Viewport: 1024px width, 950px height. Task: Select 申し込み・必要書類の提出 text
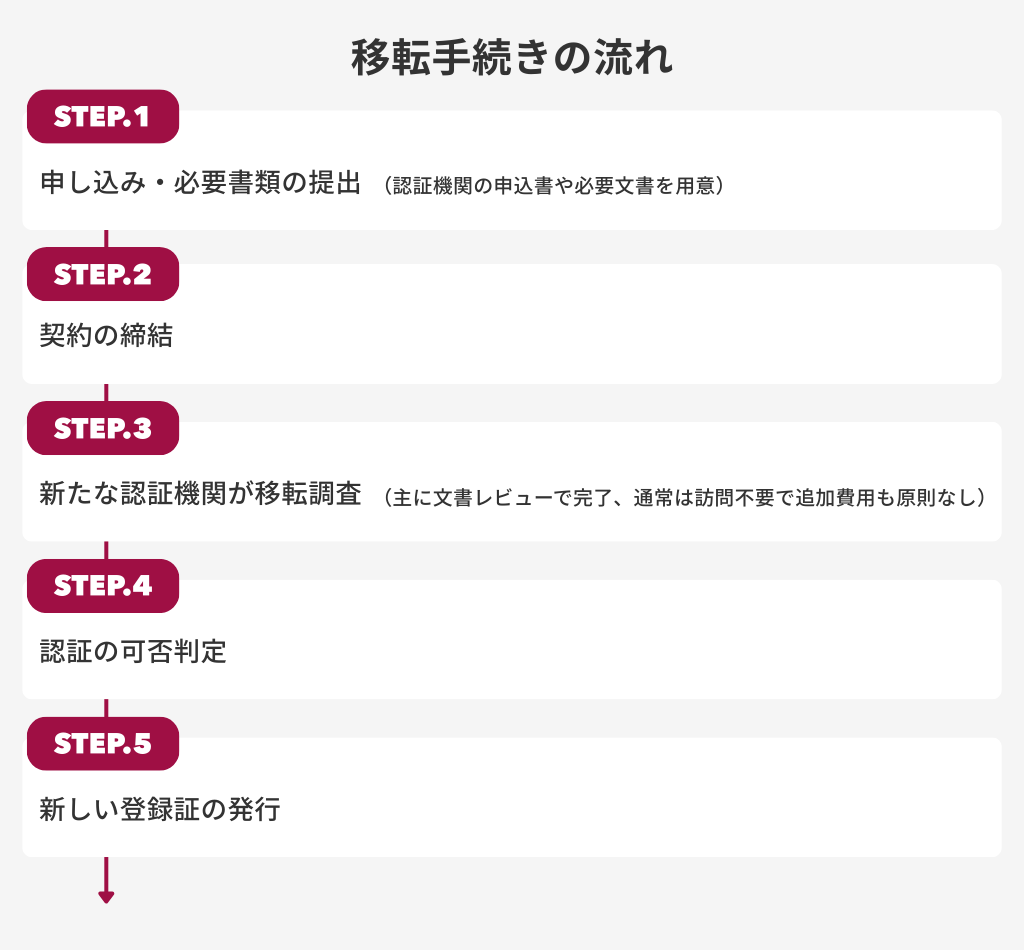pyautogui.click(x=200, y=184)
